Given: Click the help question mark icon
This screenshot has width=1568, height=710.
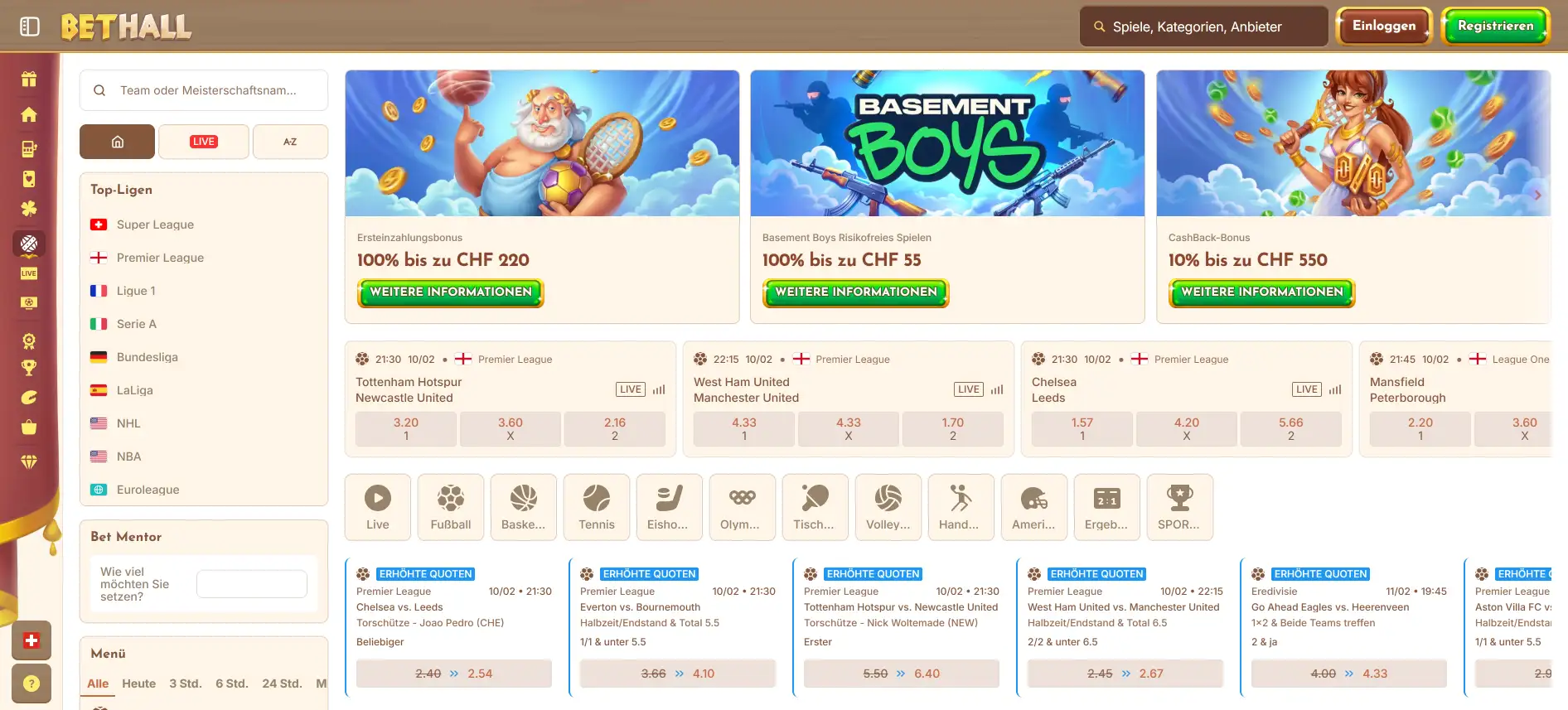Looking at the screenshot, I should (31, 683).
